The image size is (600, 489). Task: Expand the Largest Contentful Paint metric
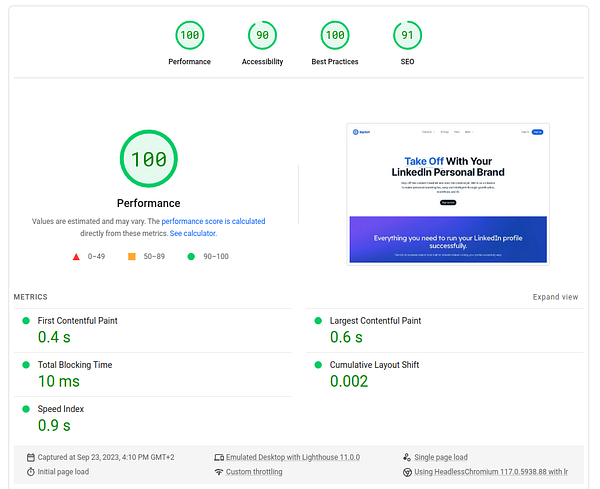375,321
